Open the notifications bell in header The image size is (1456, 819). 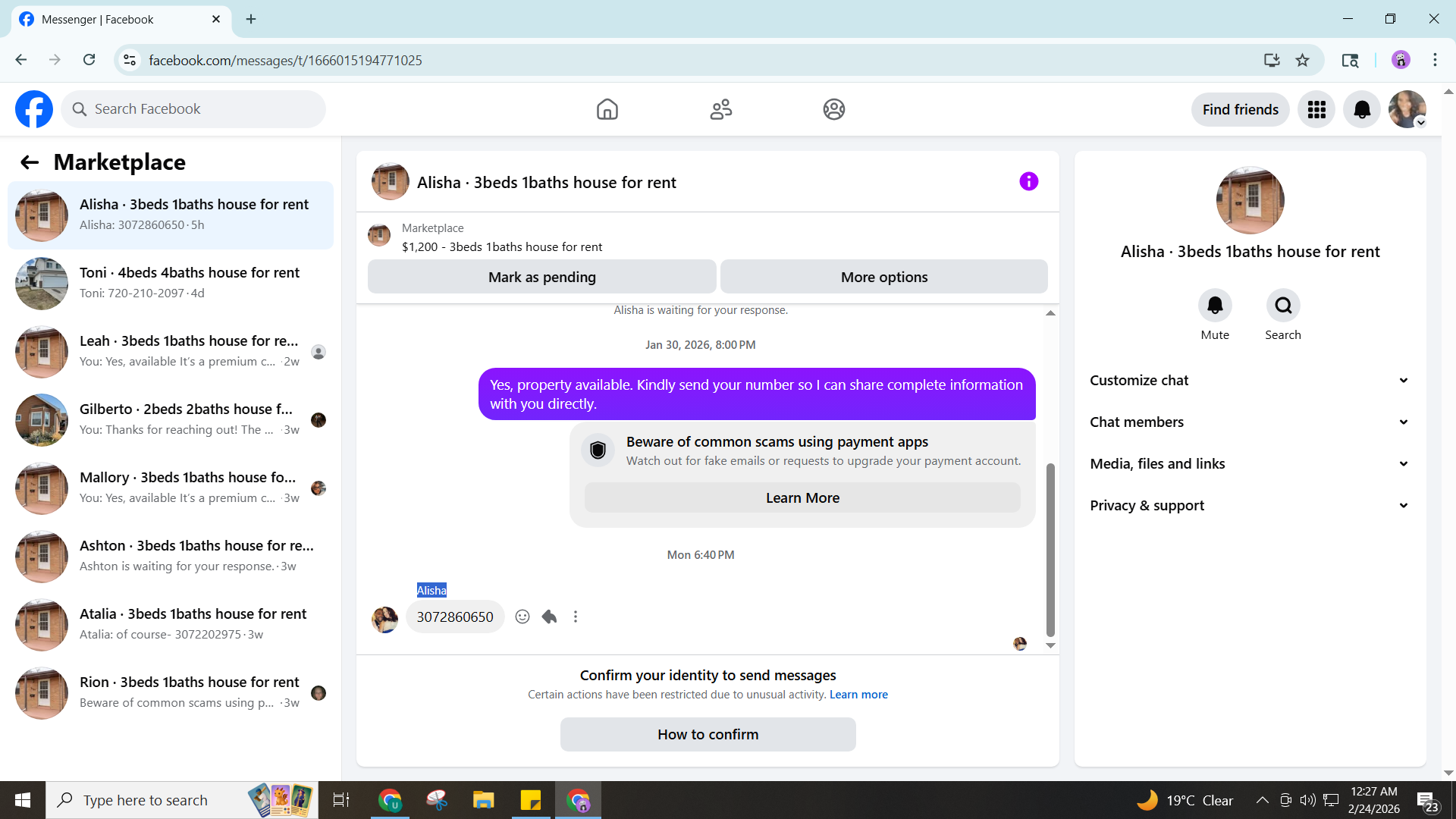point(1362,109)
